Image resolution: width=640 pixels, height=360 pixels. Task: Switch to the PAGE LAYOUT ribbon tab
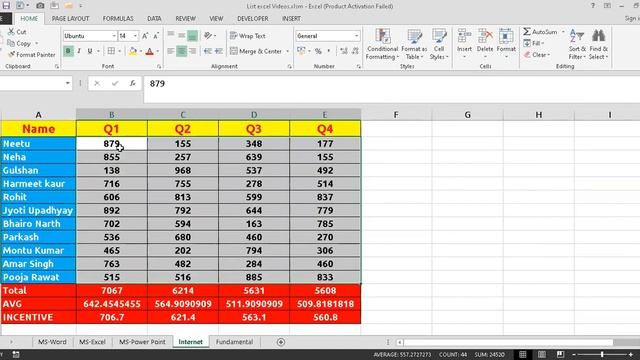point(70,19)
